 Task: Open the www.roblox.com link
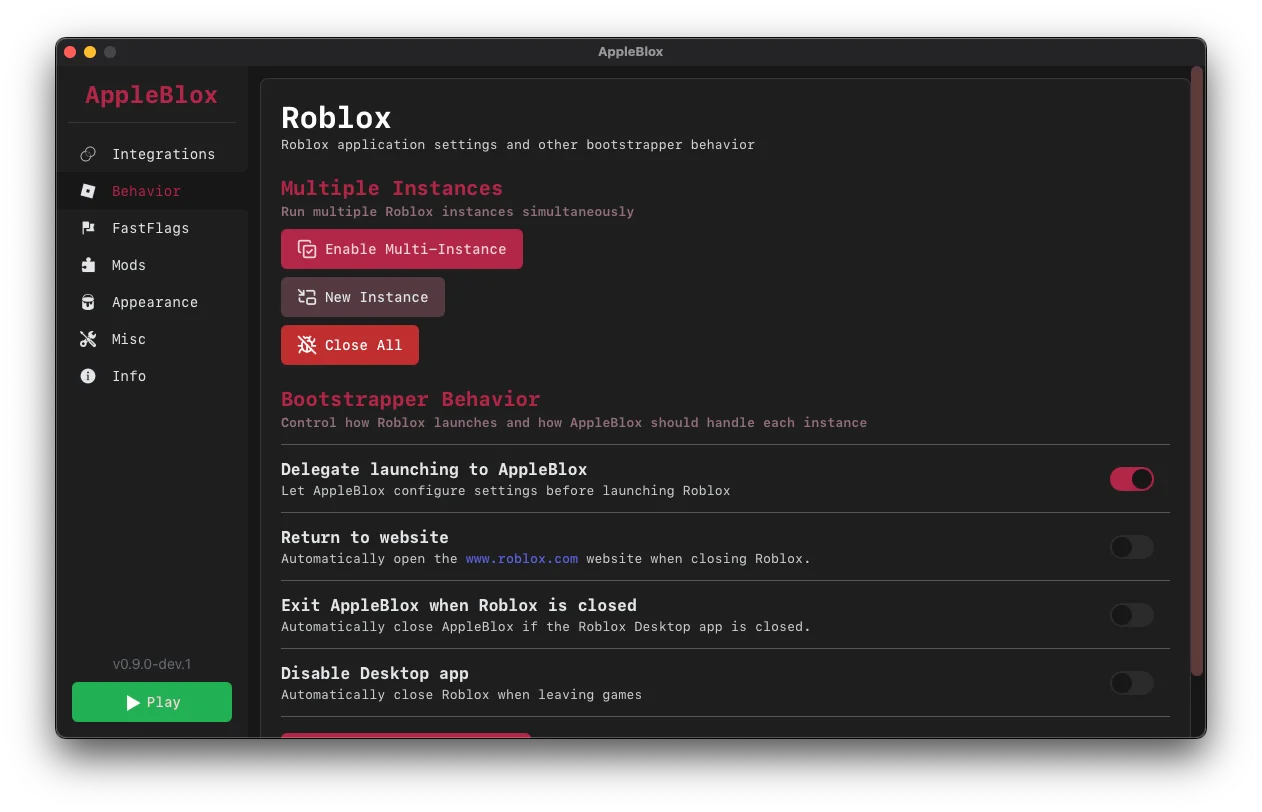coord(521,559)
